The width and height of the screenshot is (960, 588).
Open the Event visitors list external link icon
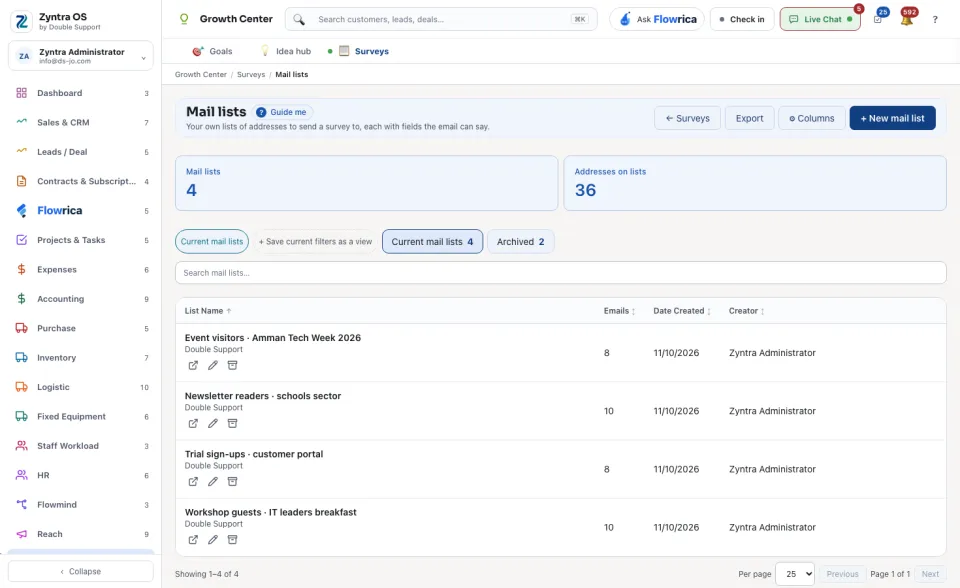pos(193,365)
